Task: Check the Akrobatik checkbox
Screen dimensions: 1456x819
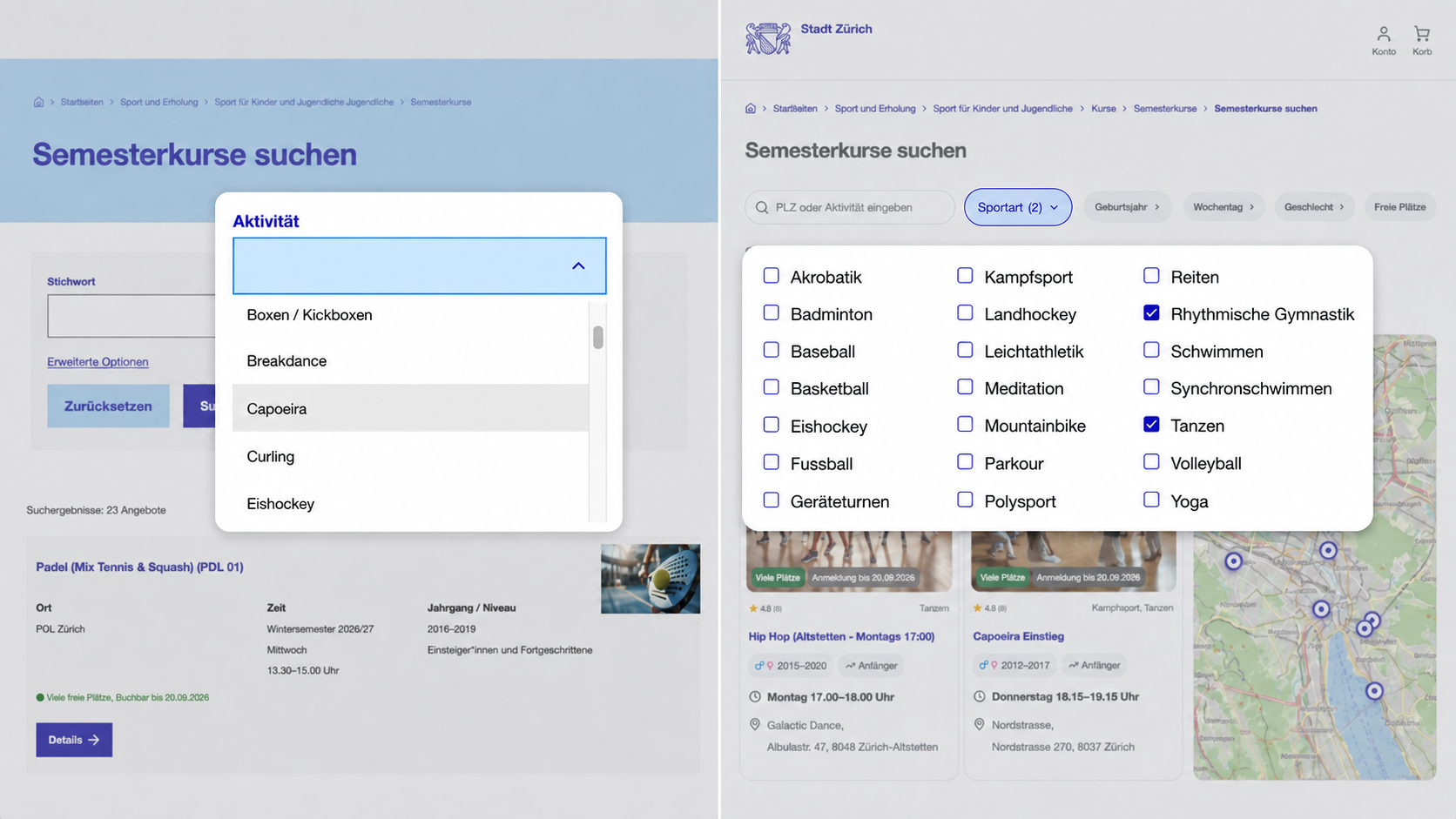Action: [x=771, y=276]
